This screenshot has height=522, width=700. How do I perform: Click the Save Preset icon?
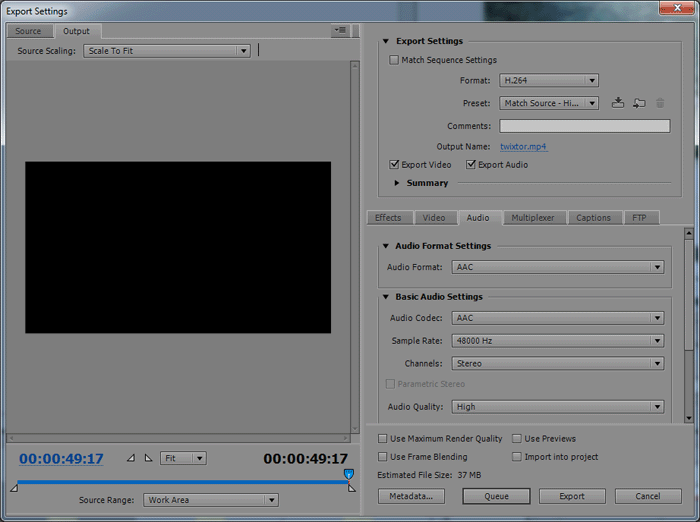(x=618, y=103)
